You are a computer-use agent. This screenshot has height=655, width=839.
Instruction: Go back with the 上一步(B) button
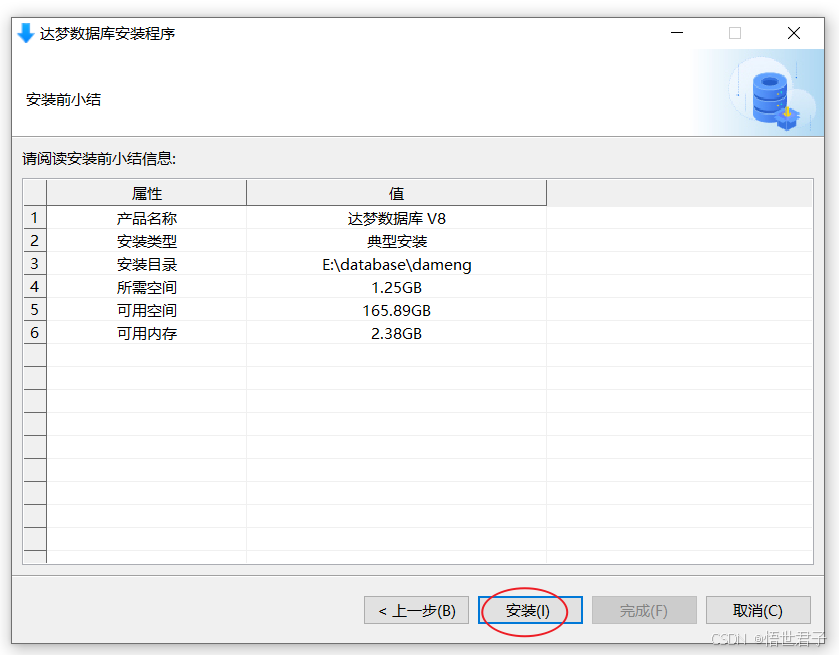pos(416,611)
